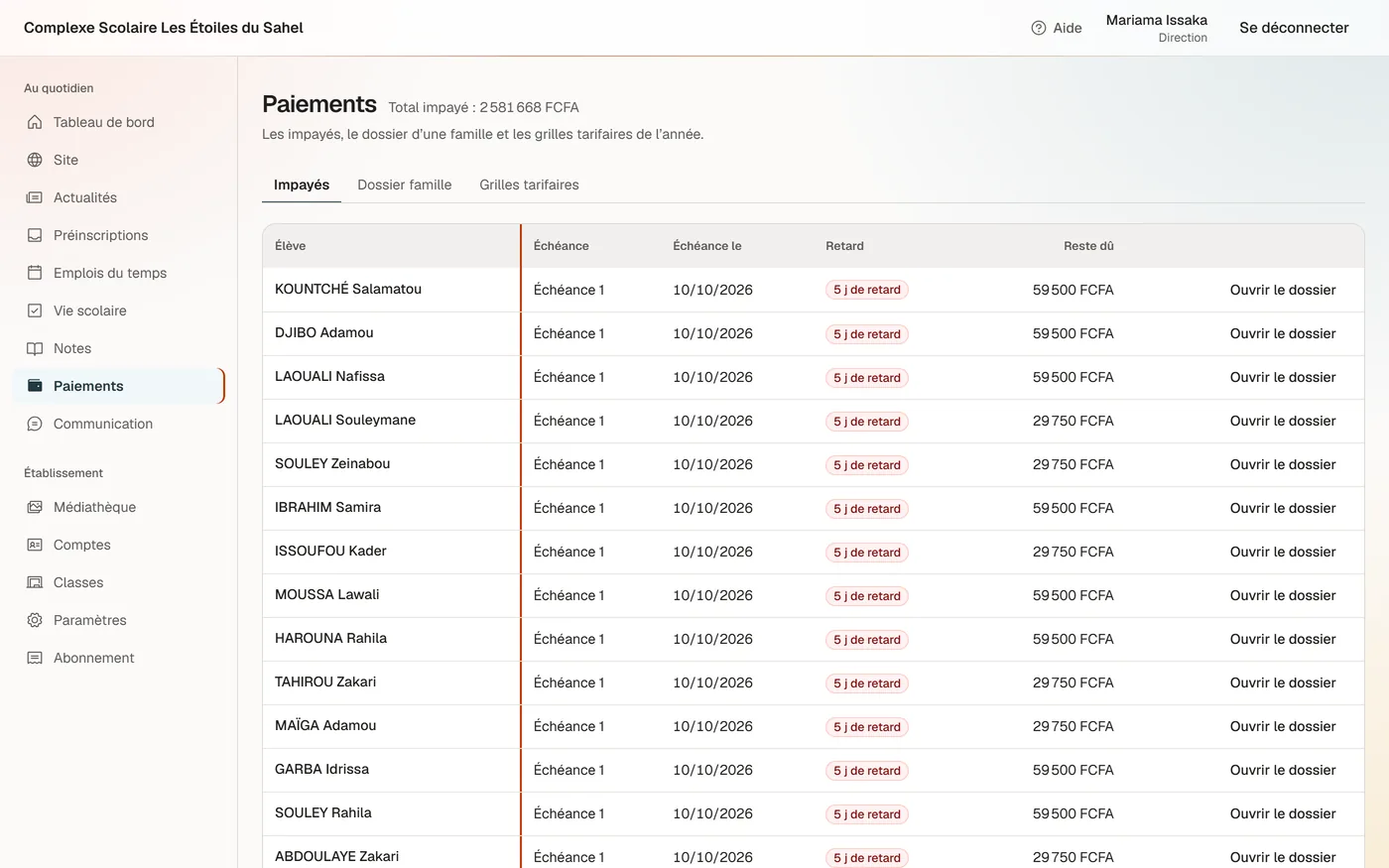This screenshot has height=868, width=1389.
Task: Switch to the Dossier famille tab
Action: [405, 185]
